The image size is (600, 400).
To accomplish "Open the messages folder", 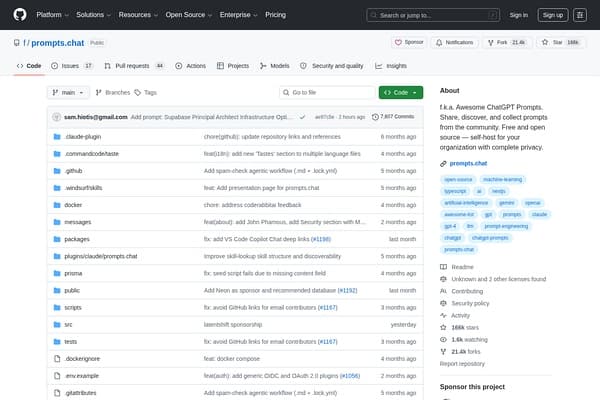I will pyautogui.click(x=78, y=222).
